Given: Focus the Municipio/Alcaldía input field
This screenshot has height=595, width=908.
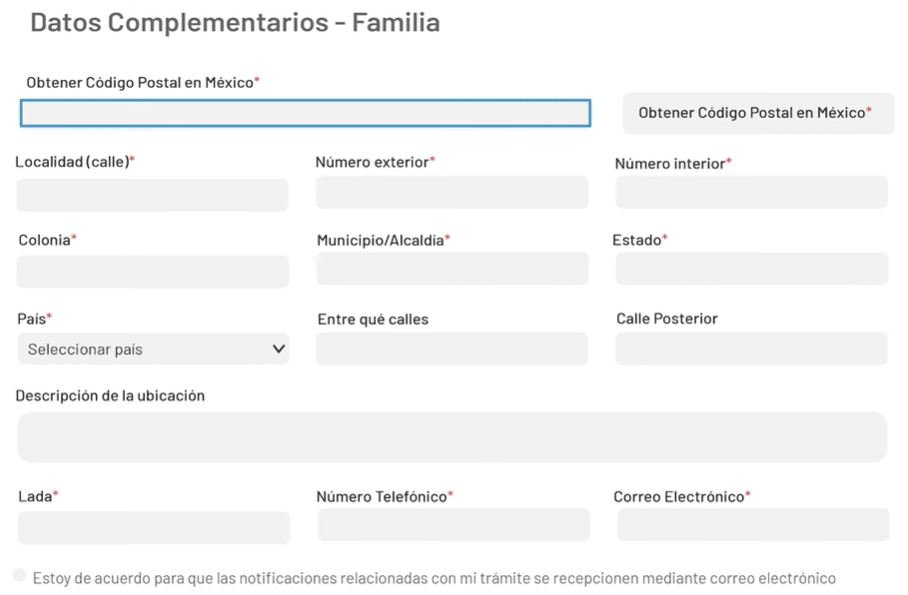Looking at the screenshot, I should pos(452,268).
